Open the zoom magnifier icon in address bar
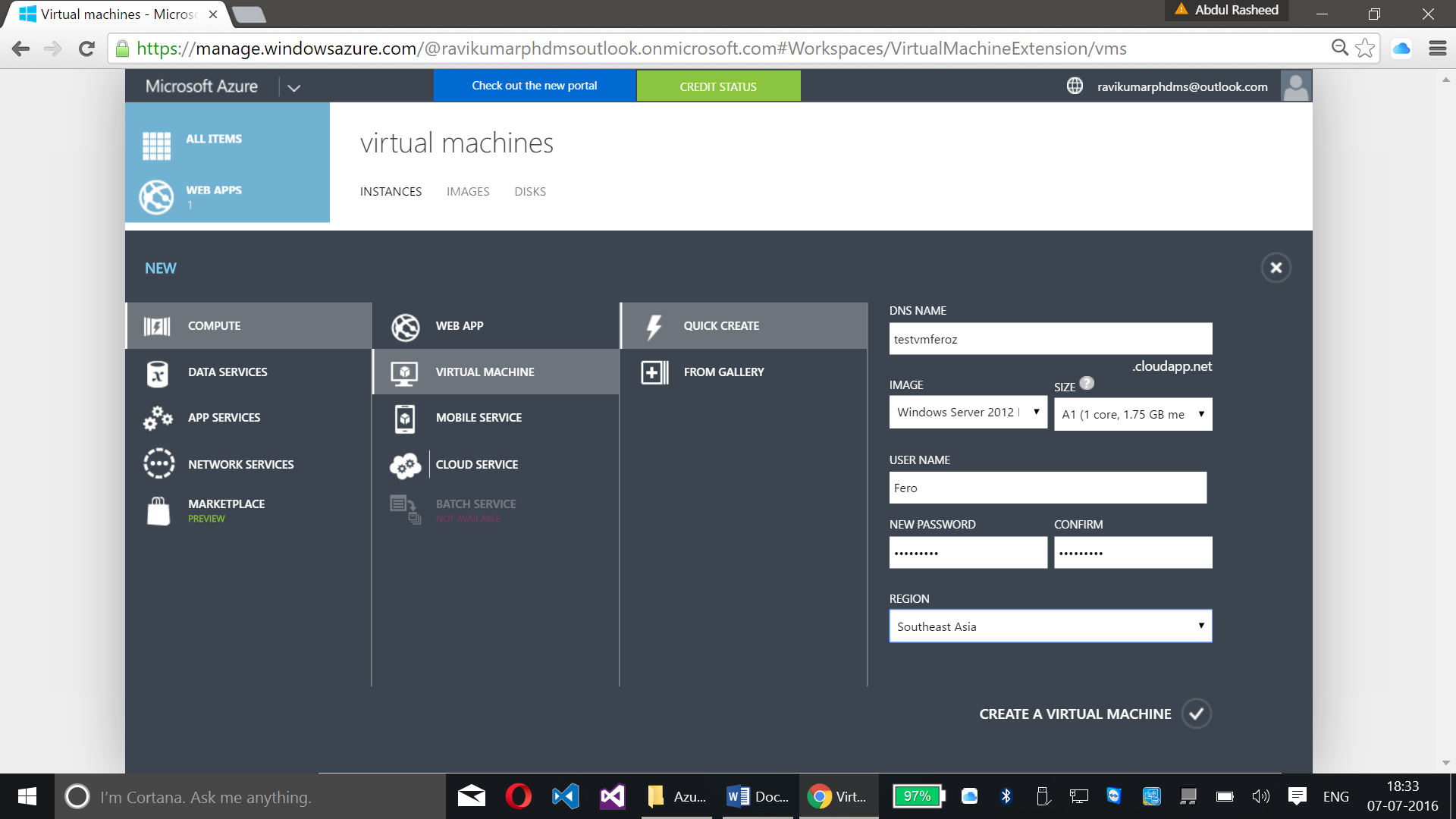Screen dimensions: 1456x819 [1340, 48]
